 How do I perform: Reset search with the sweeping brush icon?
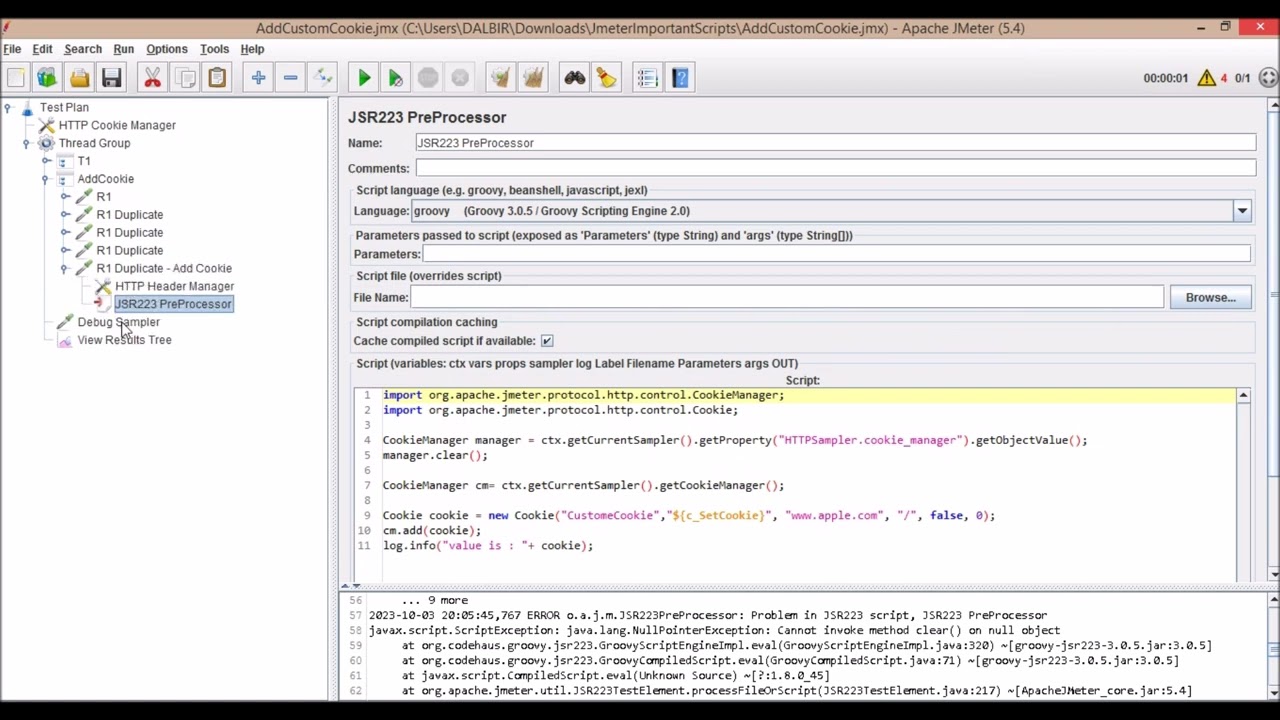point(606,78)
